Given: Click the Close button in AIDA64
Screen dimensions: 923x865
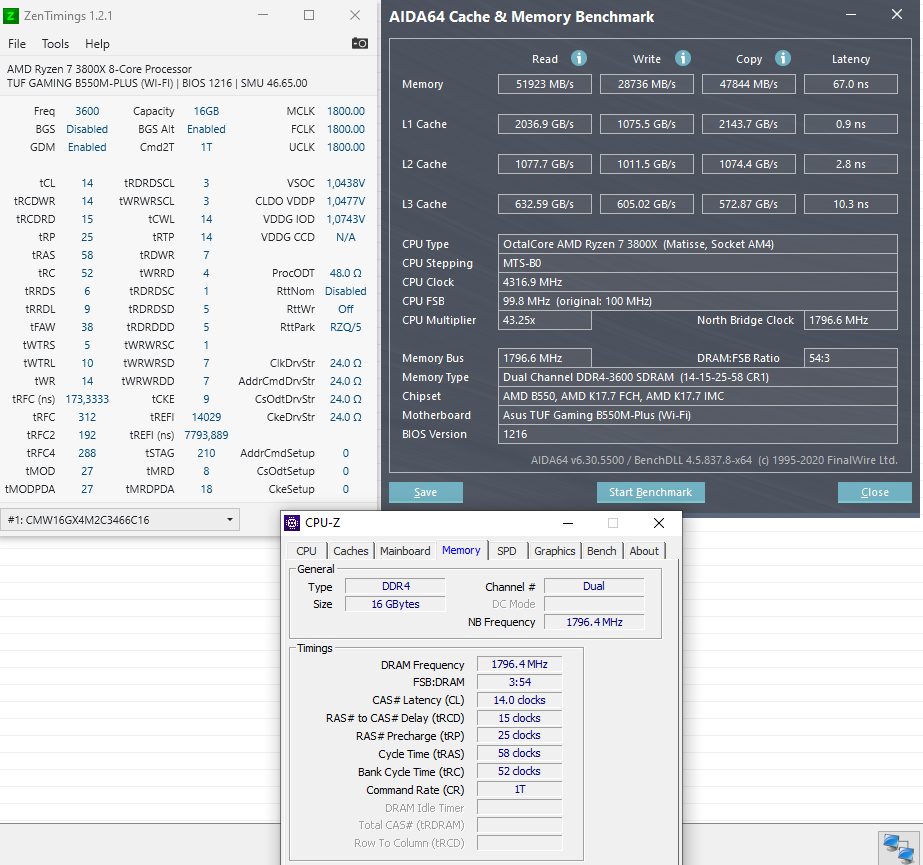Looking at the screenshot, I should click(875, 492).
